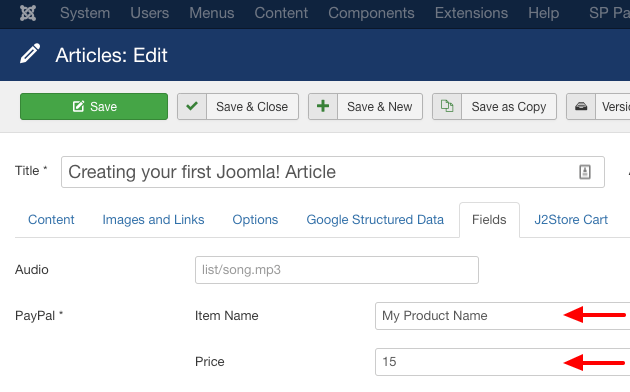
Task: Open the Menus menu
Action: [x=212, y=13]
